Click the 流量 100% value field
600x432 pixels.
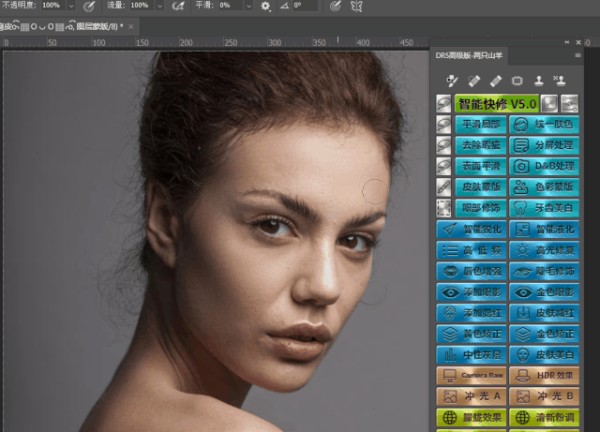click(x=142, y=5)
